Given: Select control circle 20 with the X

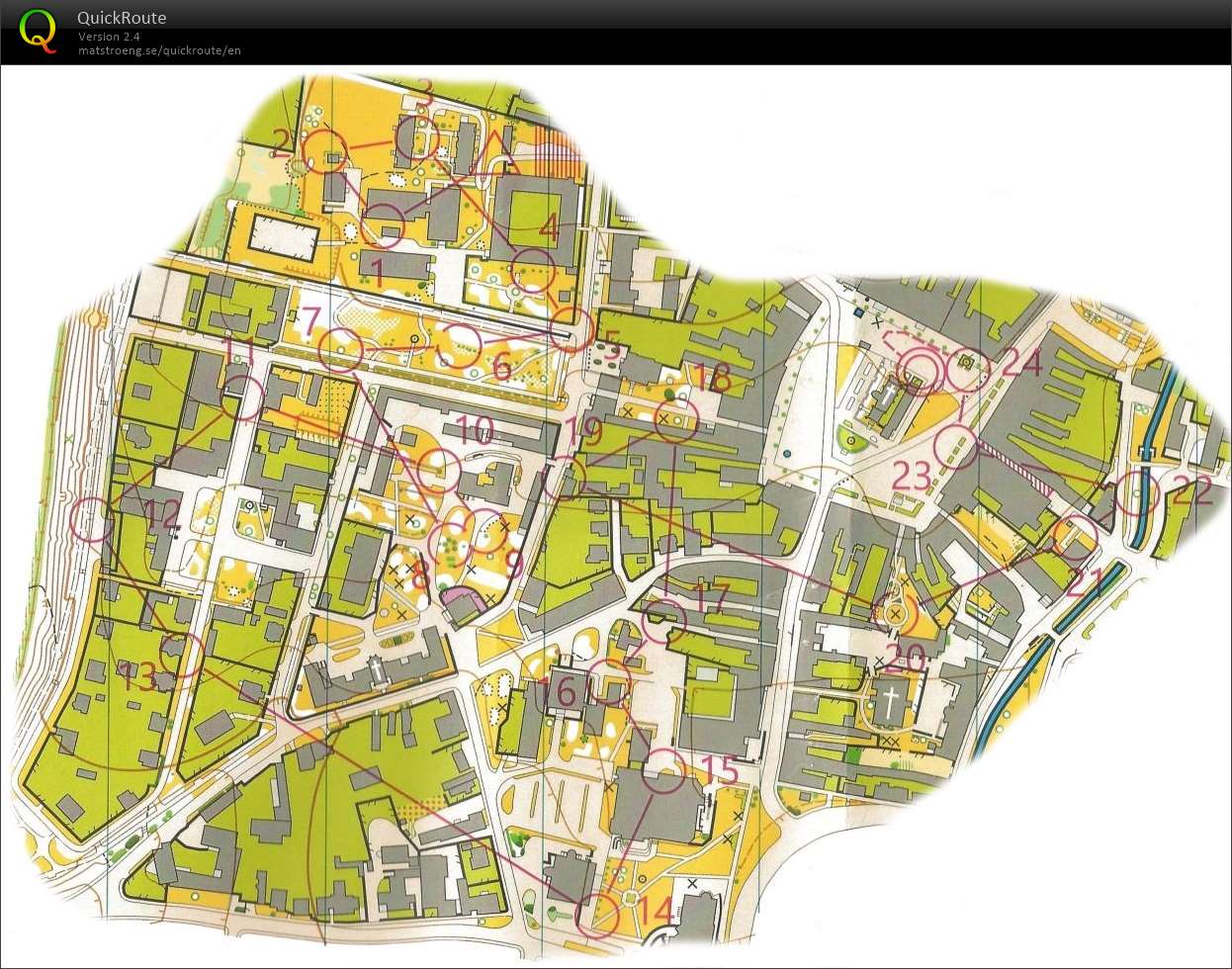Looking at the screenshot, I should coord(895,614).
